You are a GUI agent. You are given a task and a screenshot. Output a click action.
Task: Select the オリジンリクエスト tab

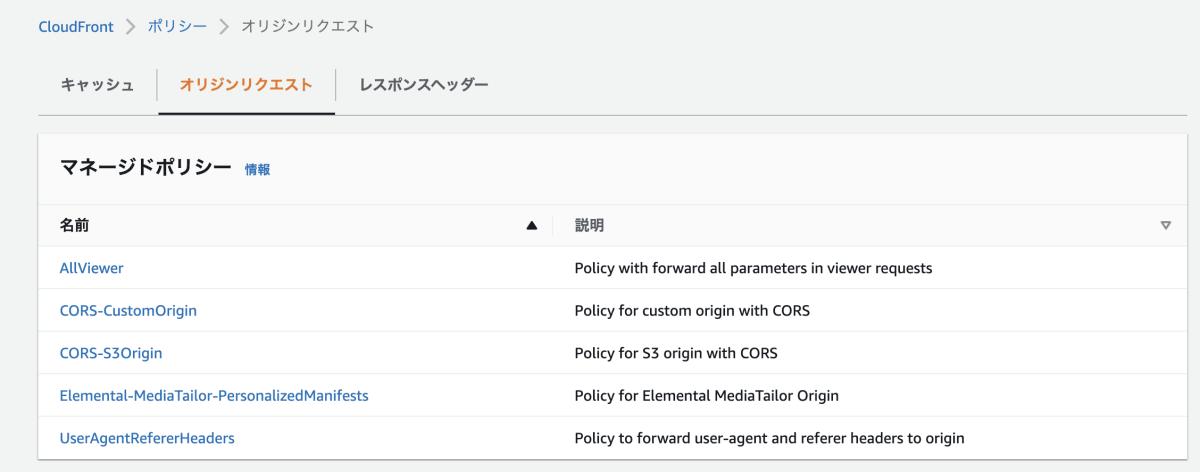pos(246,85)
